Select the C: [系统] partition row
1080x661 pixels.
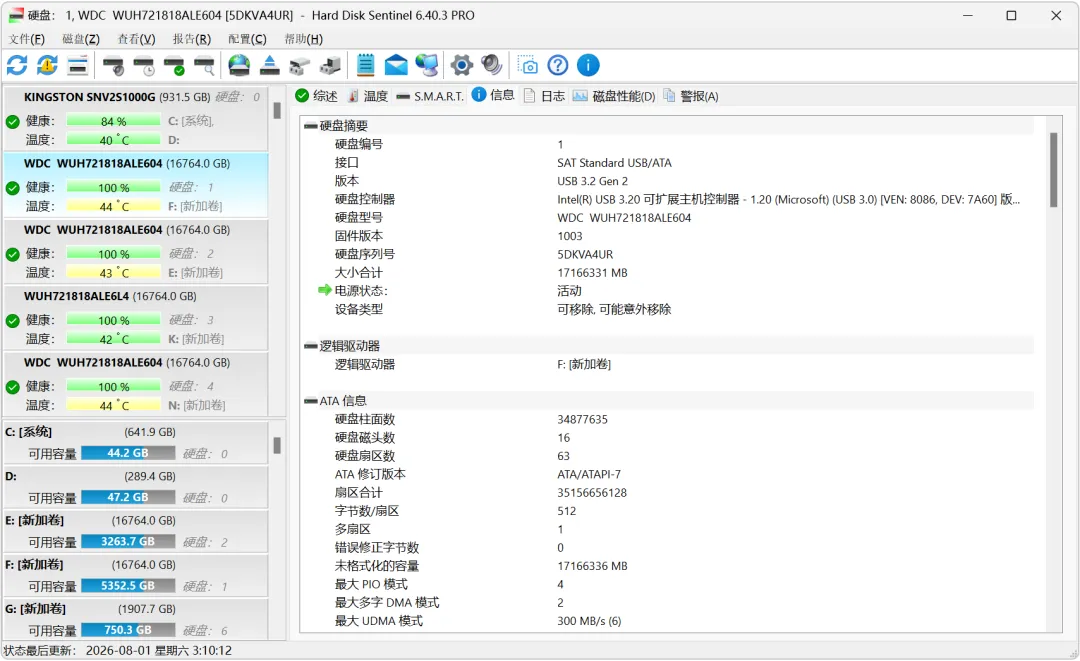(x=136, y=442)
